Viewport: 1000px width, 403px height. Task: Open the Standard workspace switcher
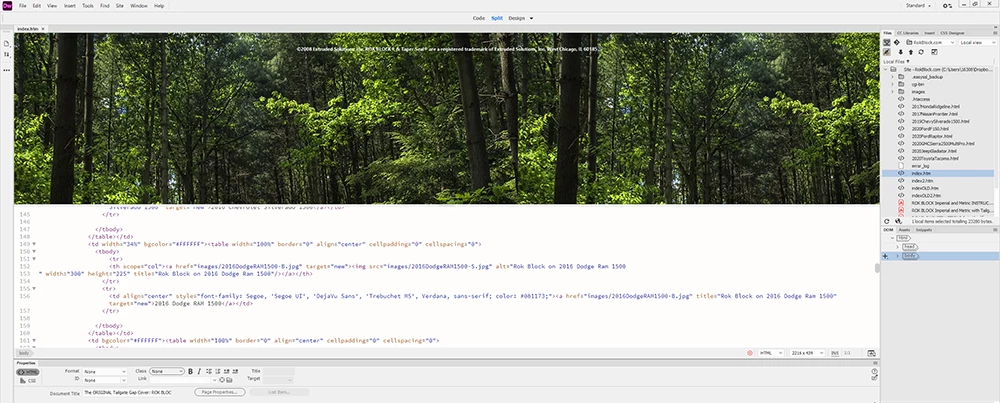point(918,6)
